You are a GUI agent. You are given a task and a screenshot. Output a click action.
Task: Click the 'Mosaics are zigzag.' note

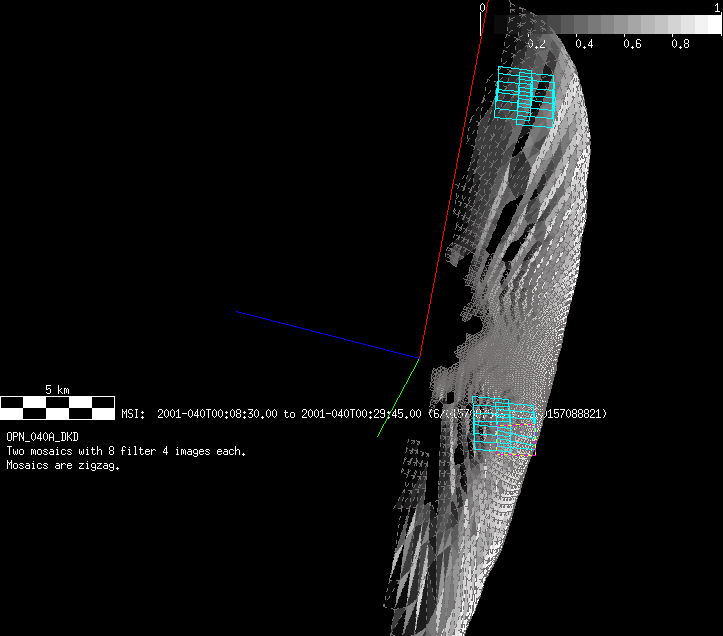click(x=63, y=465)
